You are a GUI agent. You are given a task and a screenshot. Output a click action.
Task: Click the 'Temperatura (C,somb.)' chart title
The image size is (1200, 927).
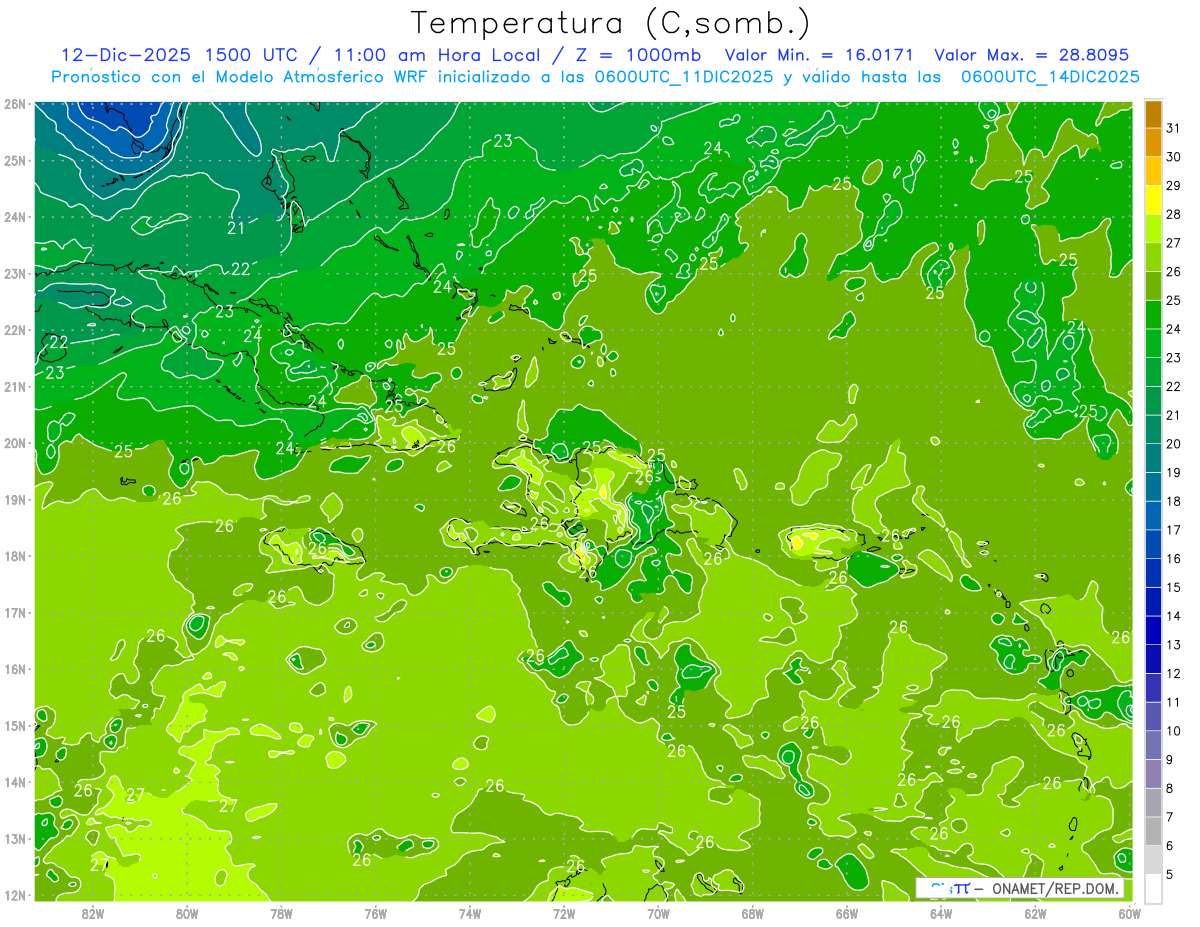pos(611,24)
